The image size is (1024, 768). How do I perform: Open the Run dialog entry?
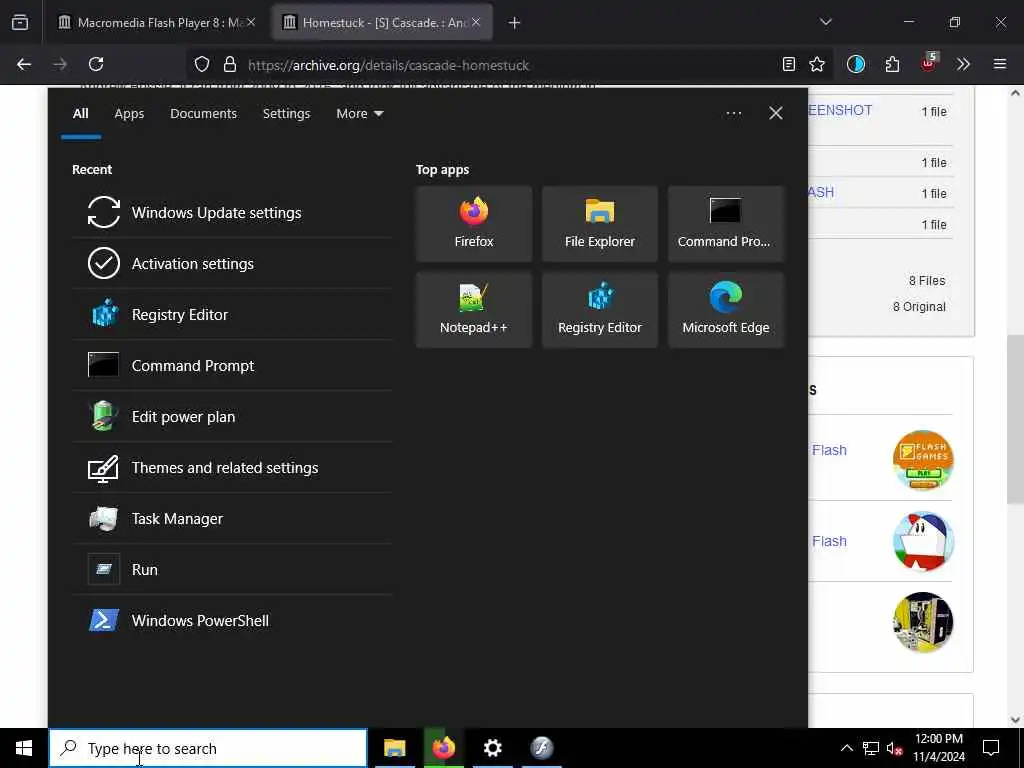pos(232,569)
